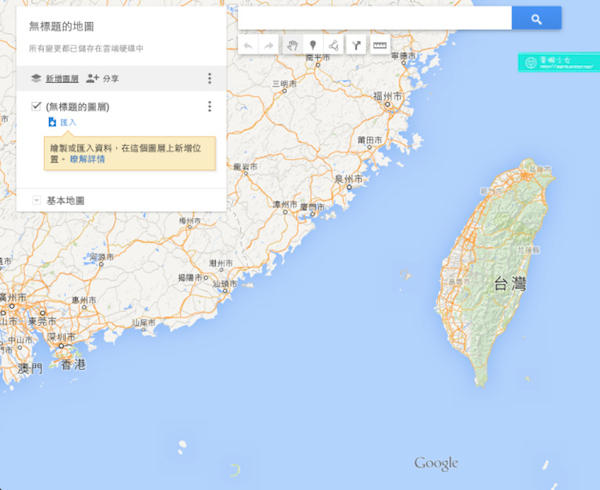
Task: Select the draw line tool
Action: click(334, 46)
